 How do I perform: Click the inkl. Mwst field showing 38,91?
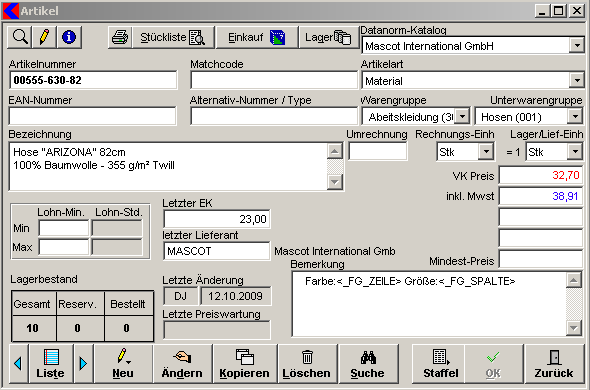click(x=541, y=196)
